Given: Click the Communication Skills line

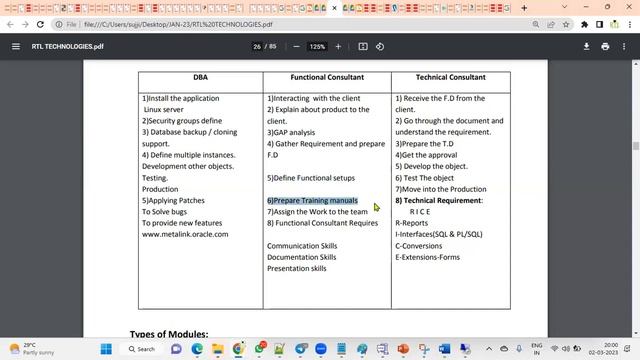Looking at the screenshot, I should [x=302, y=246].
